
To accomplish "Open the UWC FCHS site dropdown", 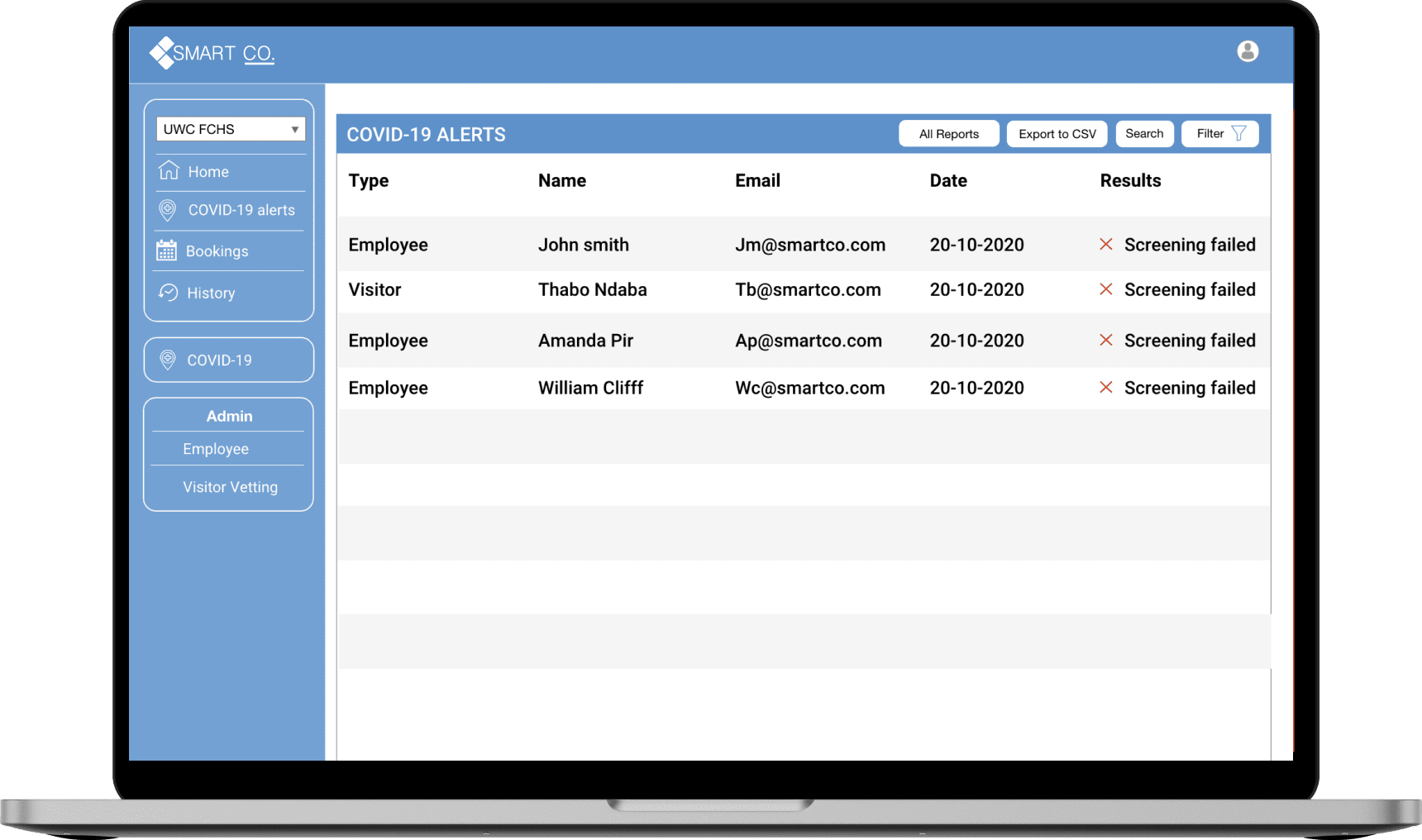I will tap(231, 129).
